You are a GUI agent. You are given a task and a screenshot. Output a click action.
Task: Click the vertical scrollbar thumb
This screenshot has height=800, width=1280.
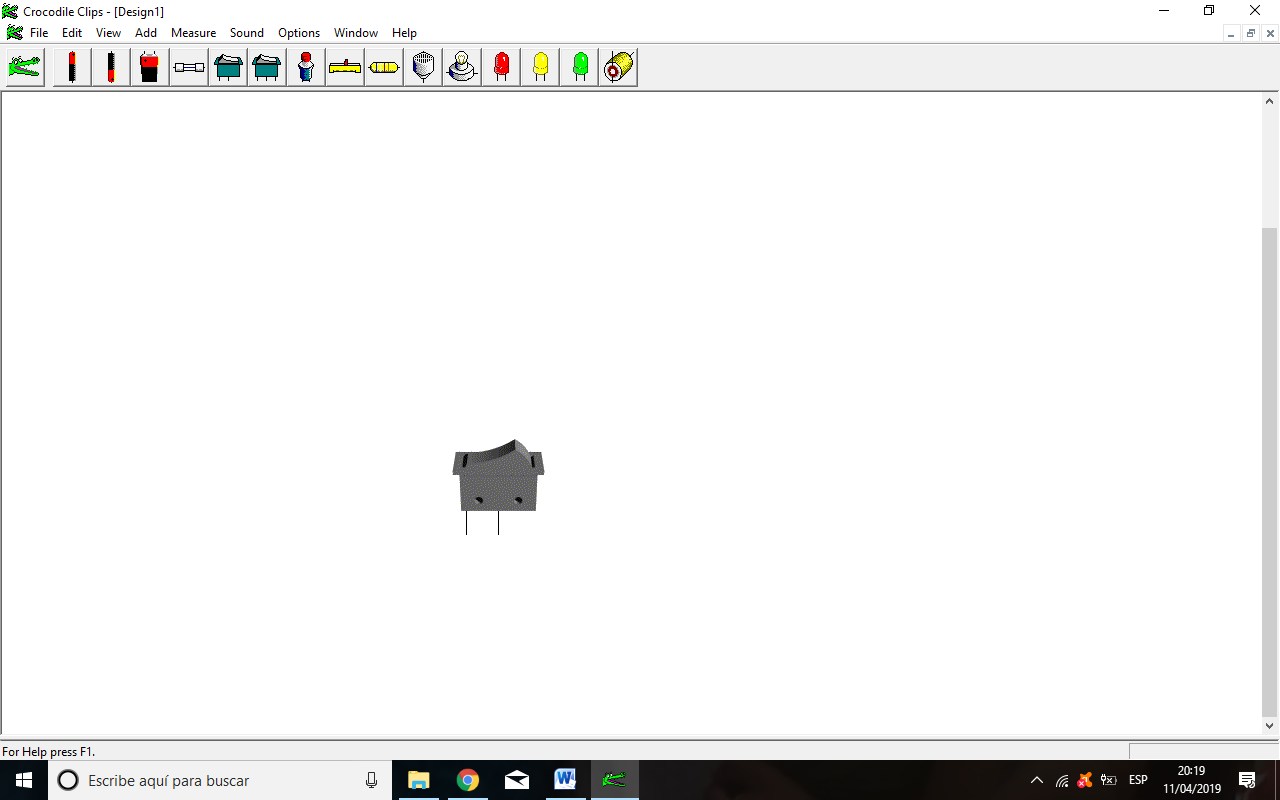(x=1270, y=470)
